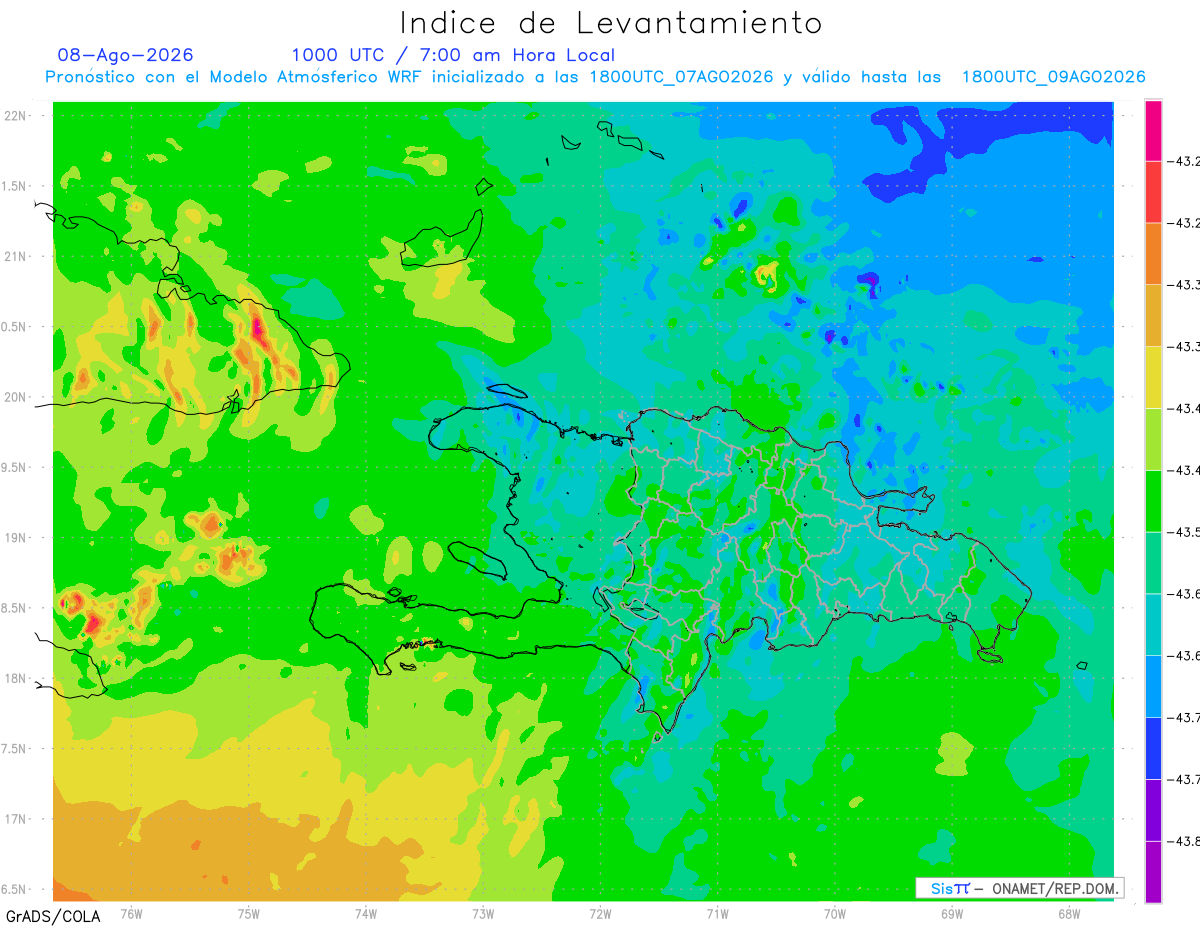
Task: Click the 76W longitude label
Action: (131, 914)
